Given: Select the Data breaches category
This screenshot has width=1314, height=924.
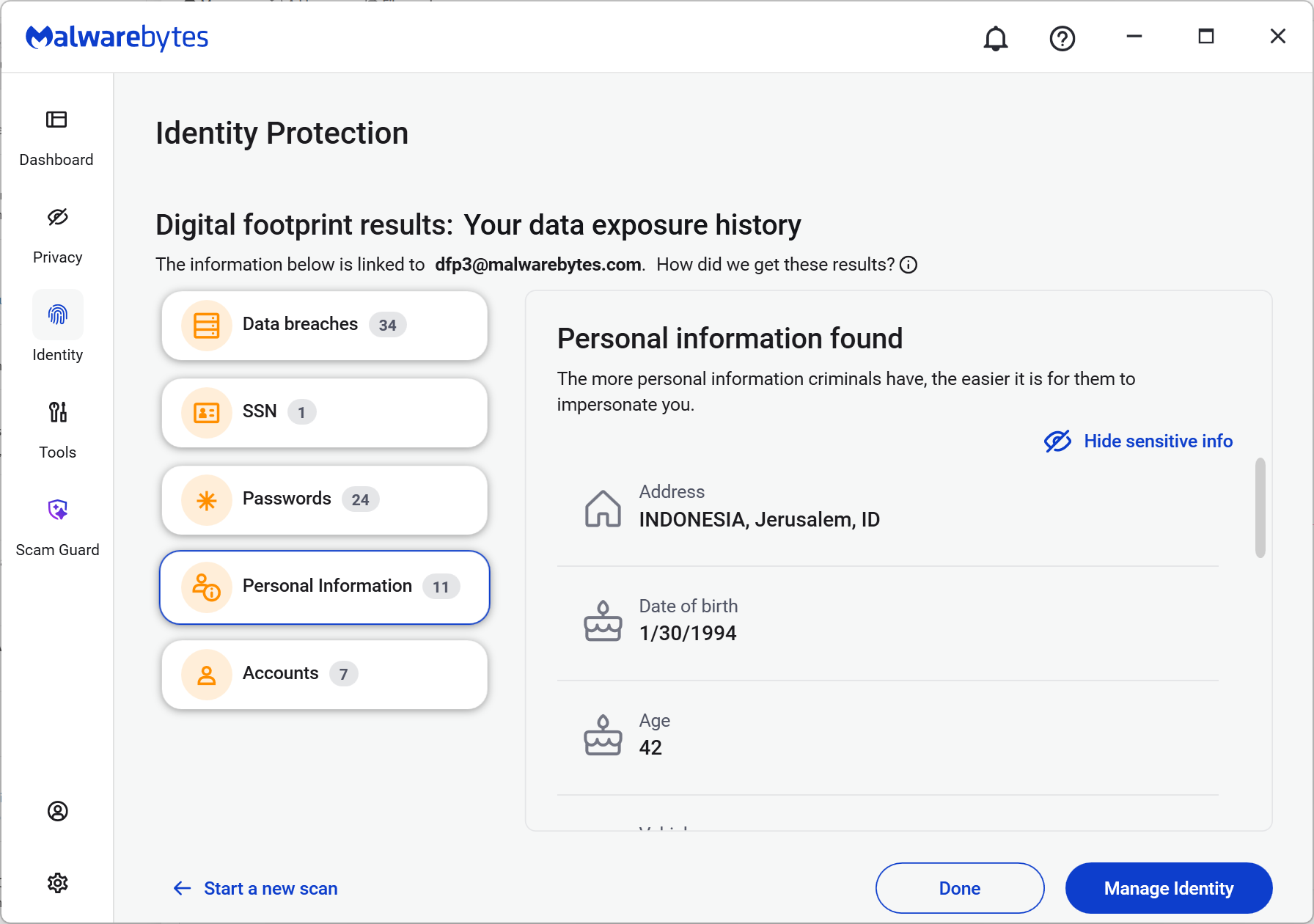Looking at the screenshot, I should tap(325, 326).
